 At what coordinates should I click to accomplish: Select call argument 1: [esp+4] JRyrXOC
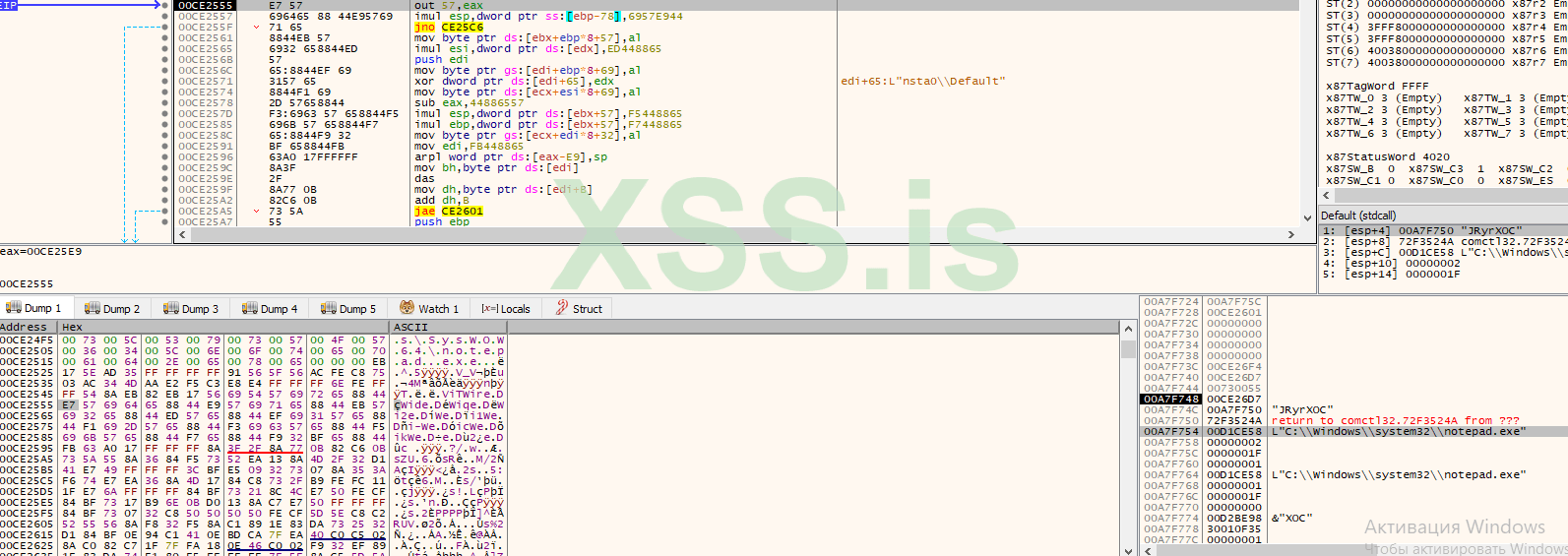pos(1443,231)
